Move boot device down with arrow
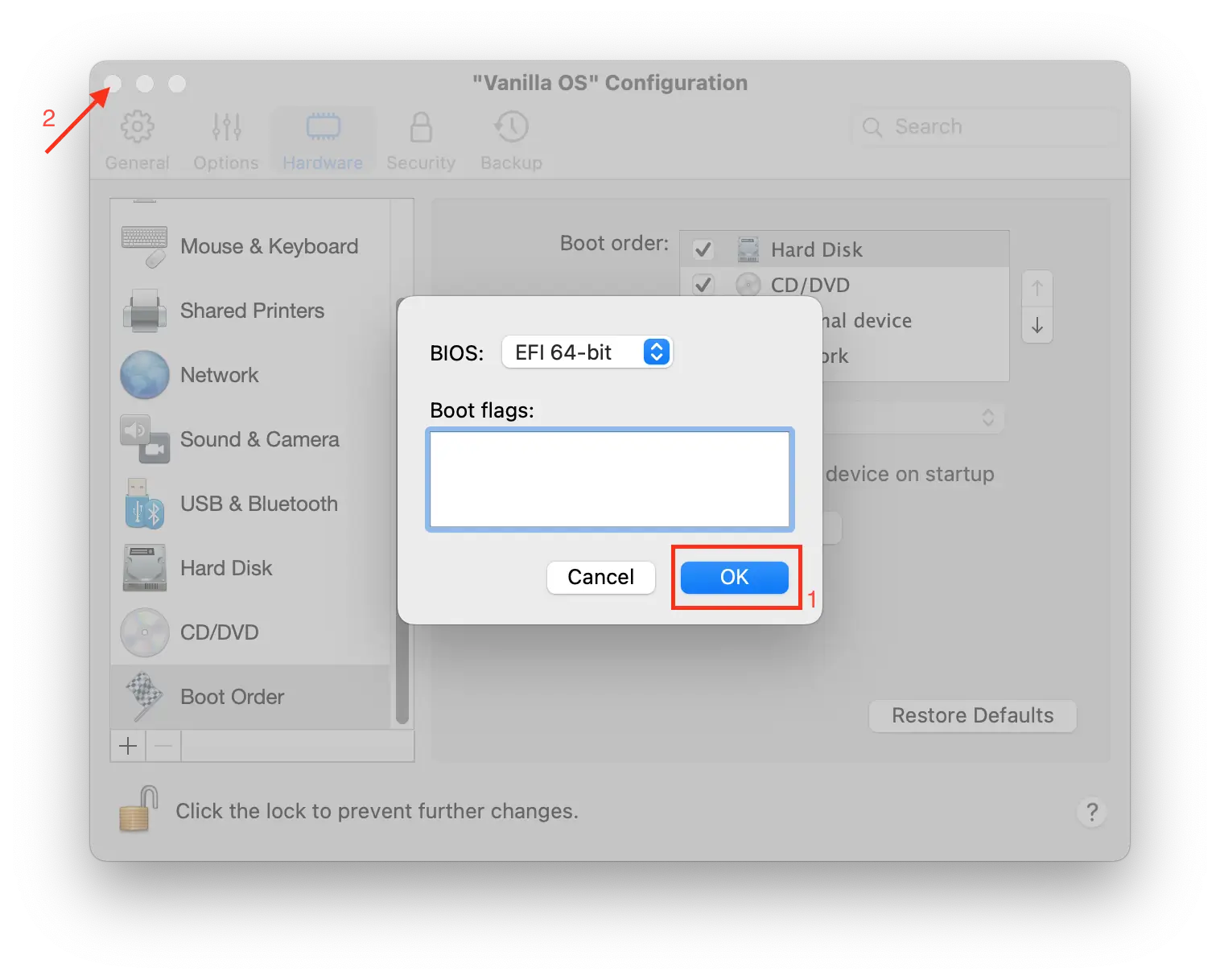 1037,325
